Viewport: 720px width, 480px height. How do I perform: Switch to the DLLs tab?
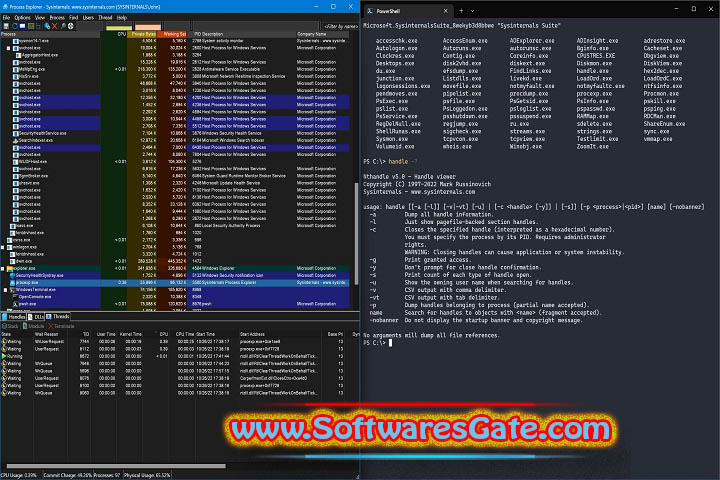click(x=36, y=316)
